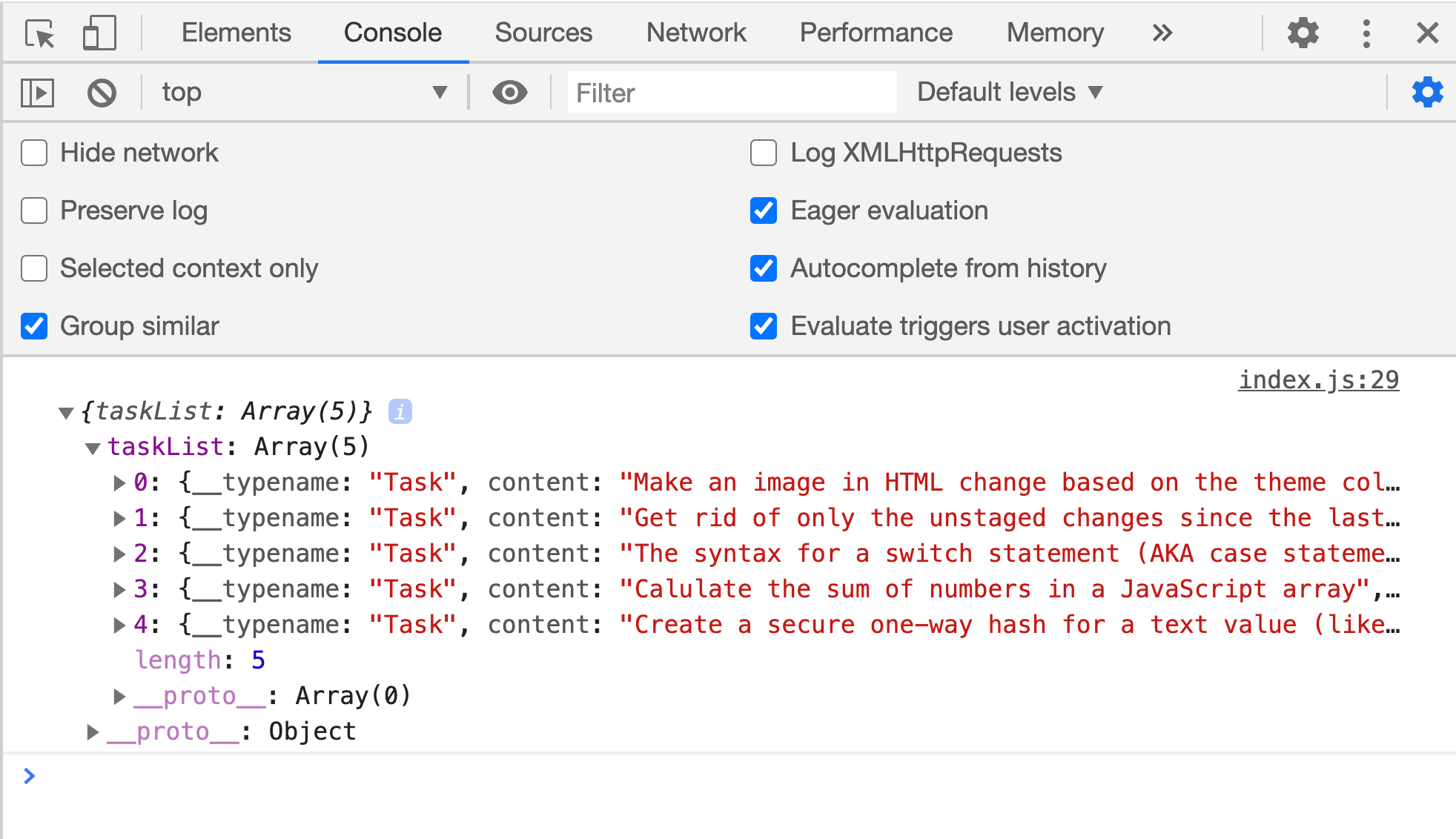Image resolution: width=1456 pixels, height=839 pixels.
Task: Open the three-dot customize menu
Action: [1366, 33]
